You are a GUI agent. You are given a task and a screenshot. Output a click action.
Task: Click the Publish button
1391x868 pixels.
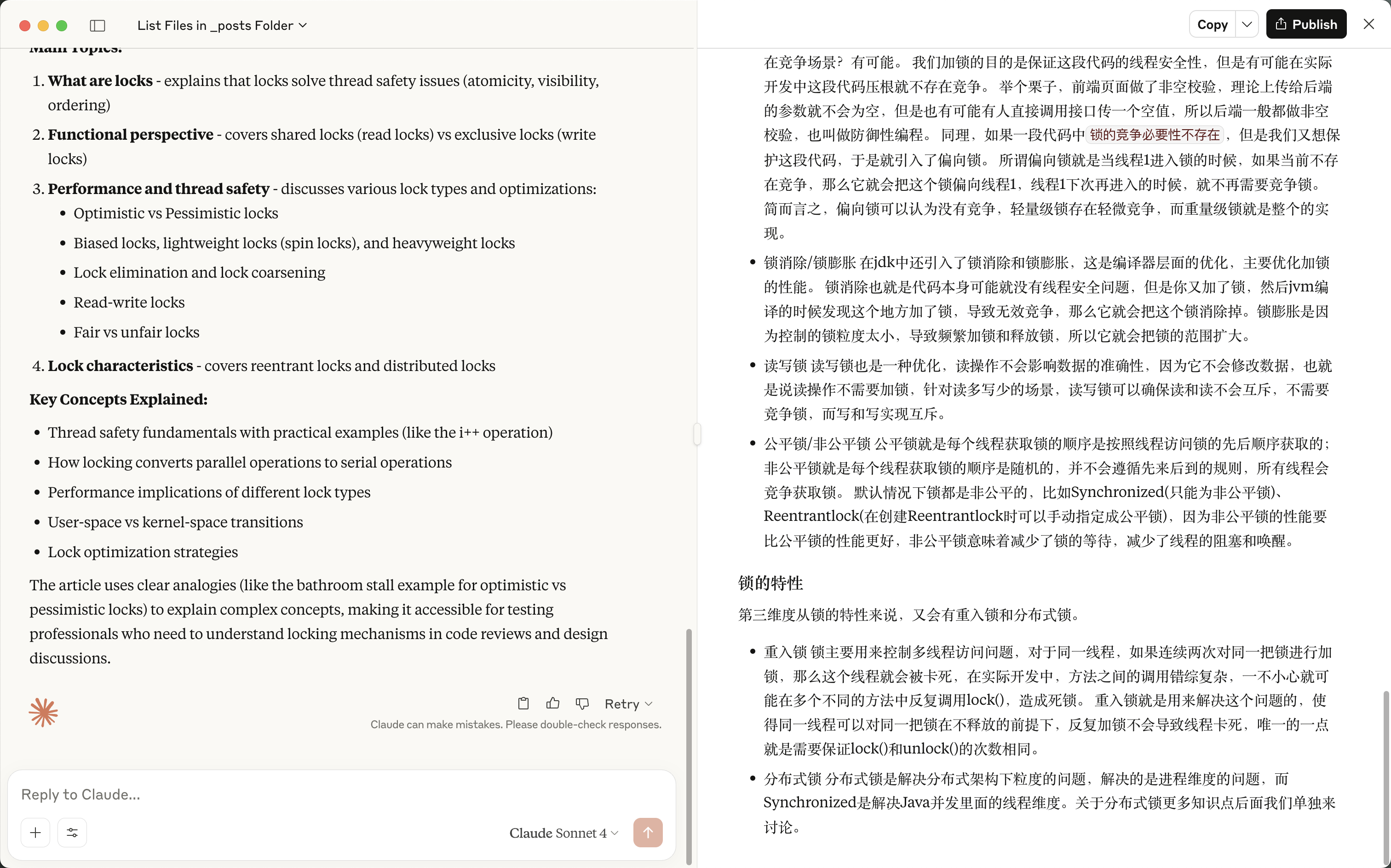click(1306, 24)
